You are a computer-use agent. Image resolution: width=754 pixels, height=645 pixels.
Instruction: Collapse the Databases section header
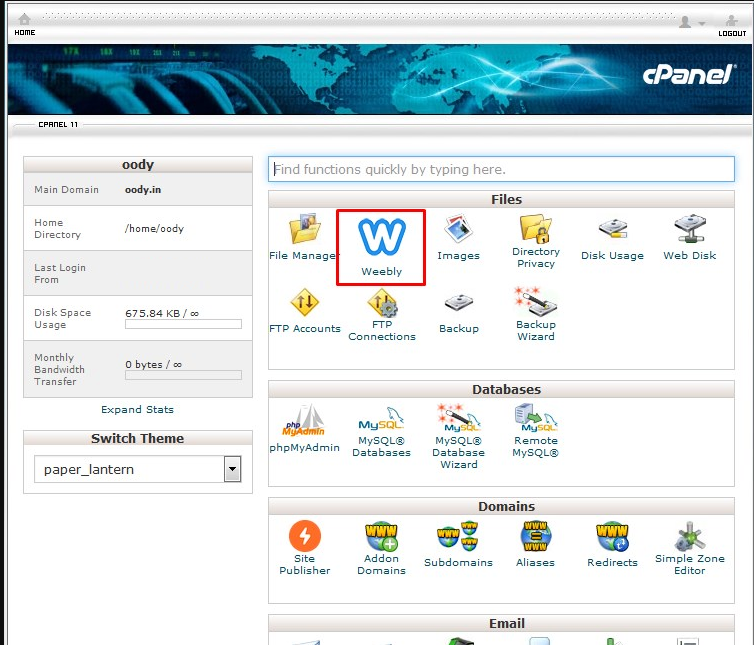click(501, 389)
